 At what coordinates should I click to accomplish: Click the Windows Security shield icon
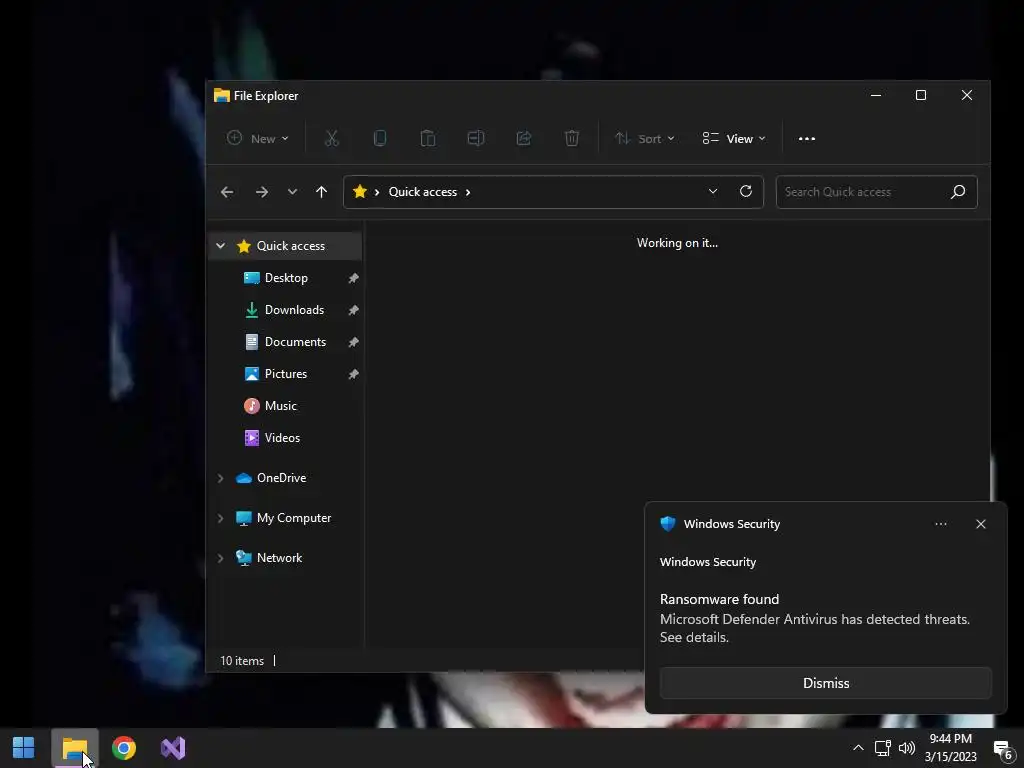click(x=667, y=524)
